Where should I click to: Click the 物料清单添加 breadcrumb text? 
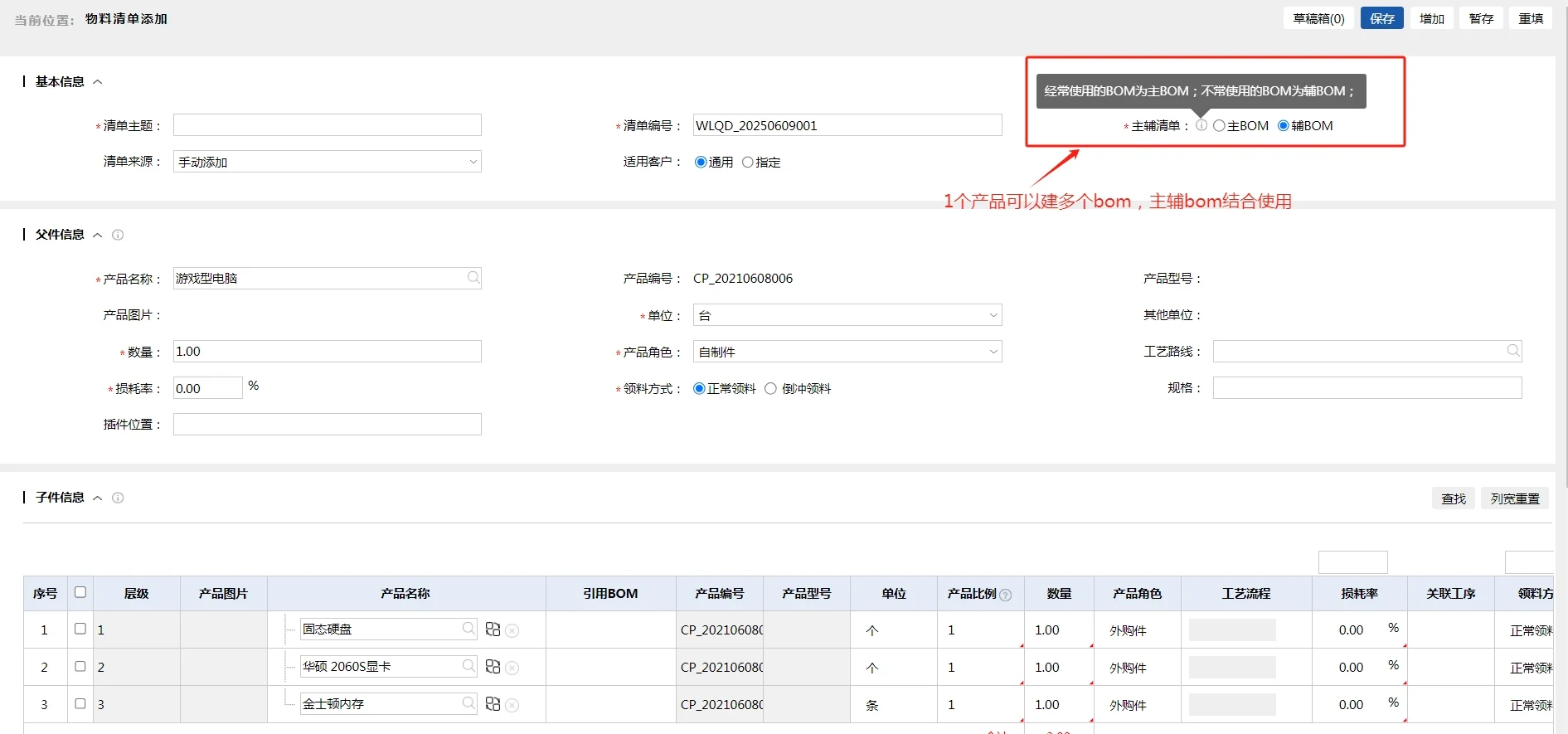[x=126, y=19]
